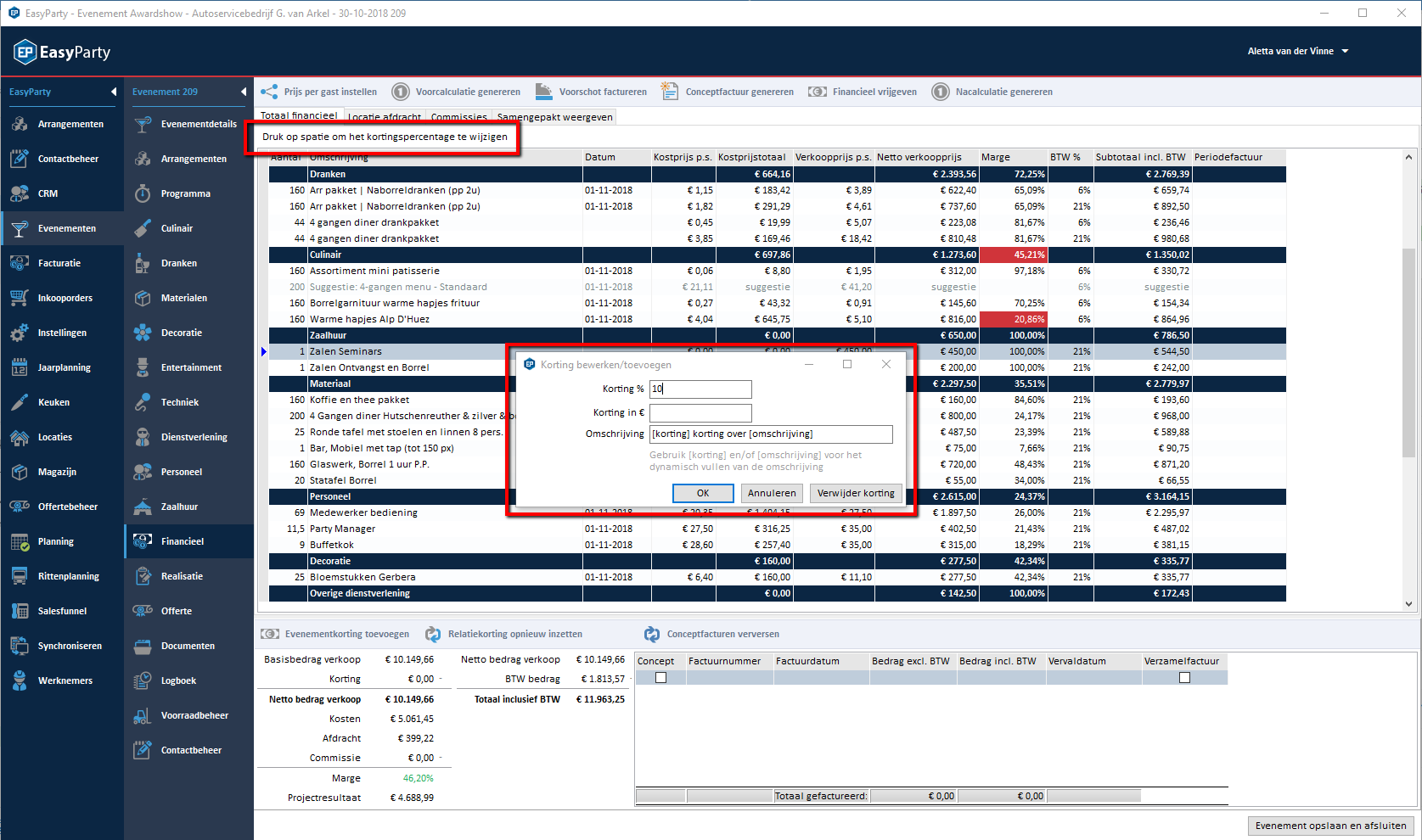Open the Salesfunnel module

click(62, 611)
